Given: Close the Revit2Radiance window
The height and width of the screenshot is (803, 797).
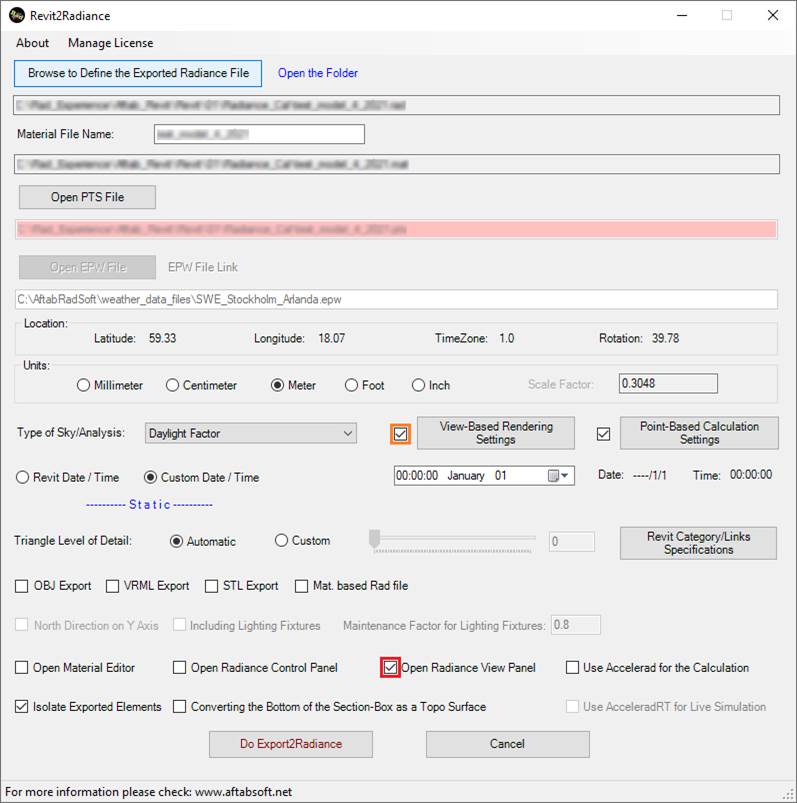Looking at the screenshot, I should [772, 15].
